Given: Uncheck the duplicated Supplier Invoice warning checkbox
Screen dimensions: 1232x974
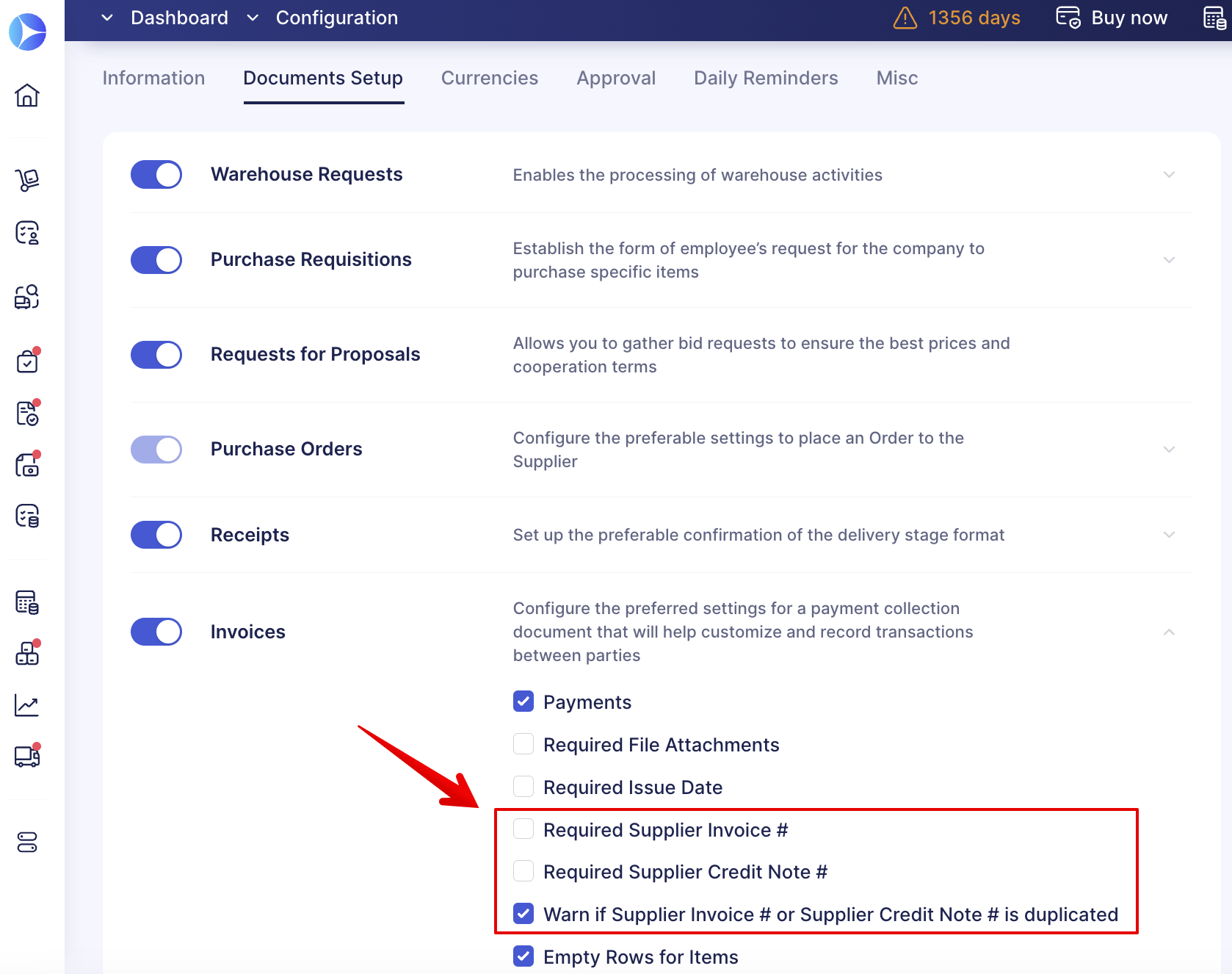Looking at the screenshot, I should [523, 914].
